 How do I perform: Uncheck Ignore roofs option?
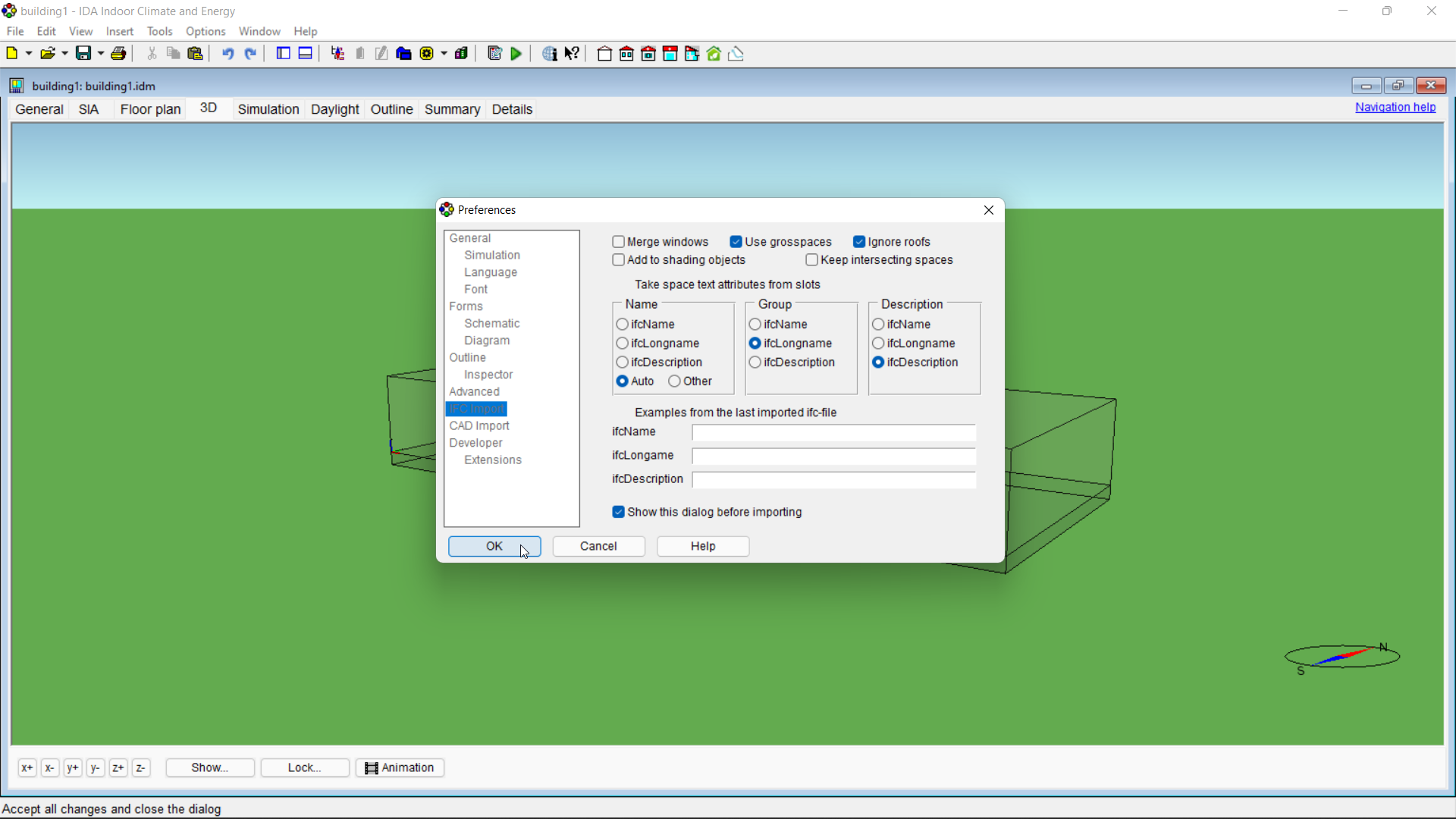pyautogui.click(x=859, y=242)
